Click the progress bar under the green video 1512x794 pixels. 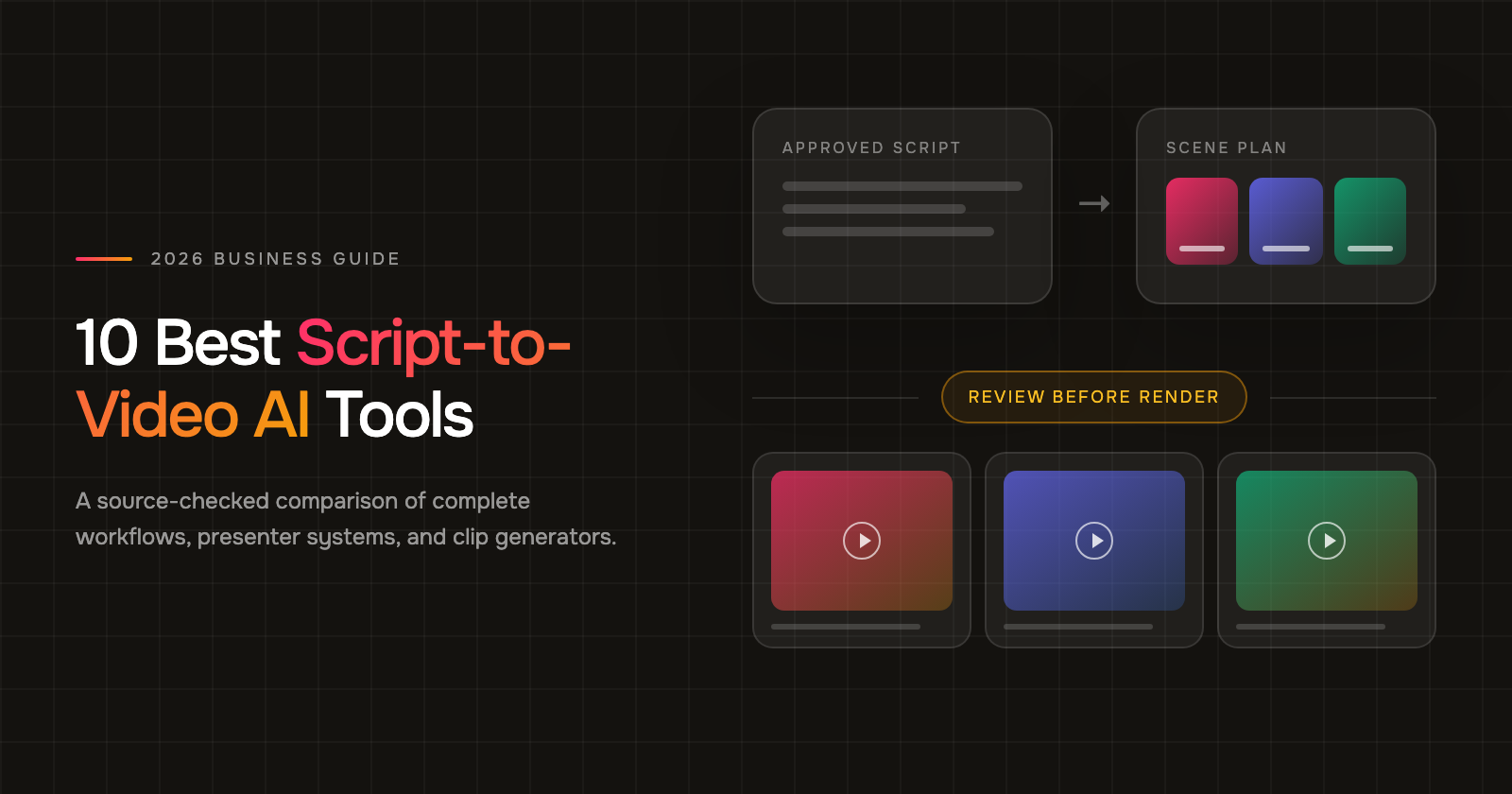(1311, 627)
